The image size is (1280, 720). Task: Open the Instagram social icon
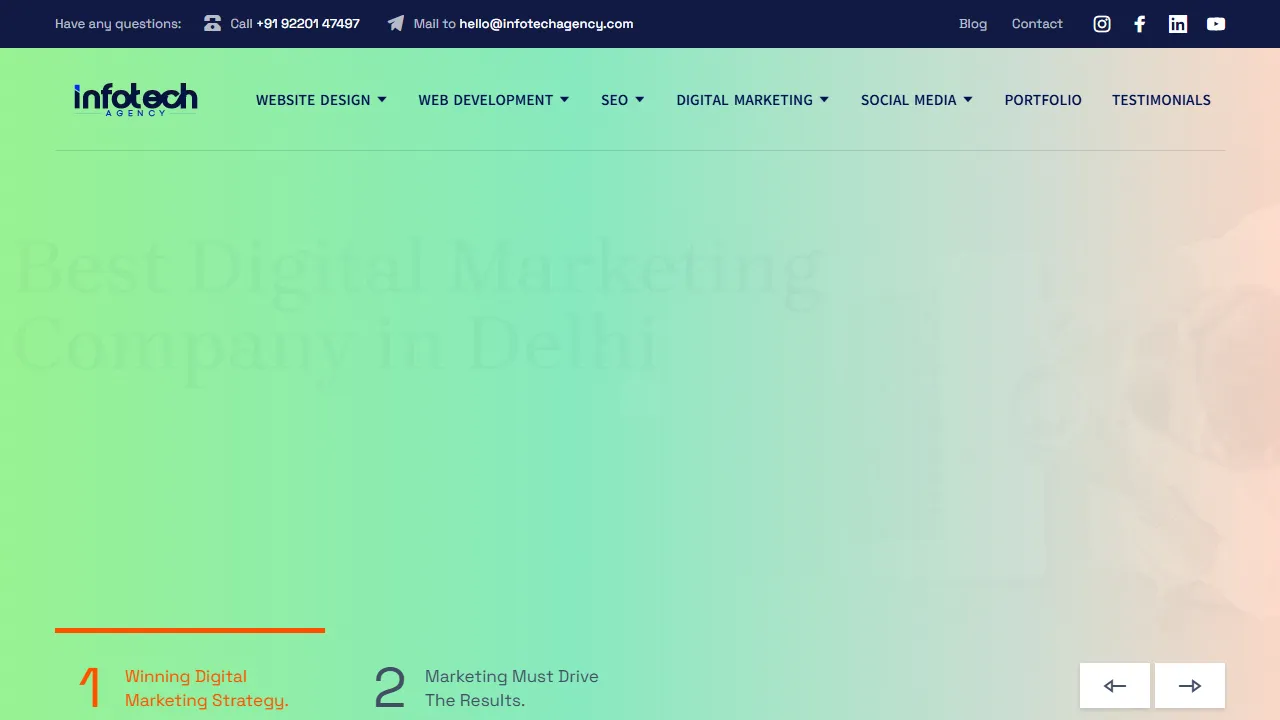[x=1102, y=24]
